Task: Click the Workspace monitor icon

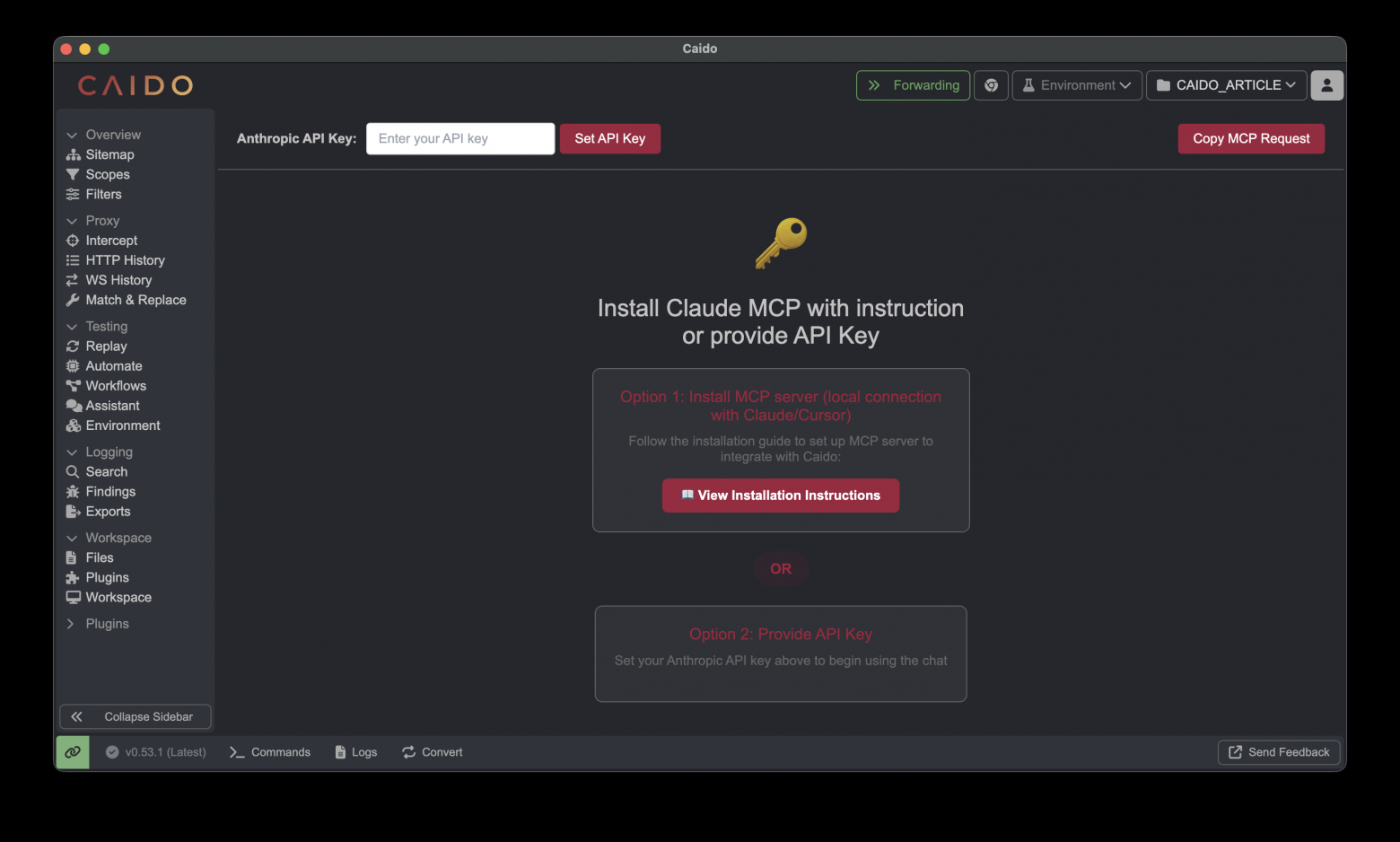Action: [x=73, y=597]
